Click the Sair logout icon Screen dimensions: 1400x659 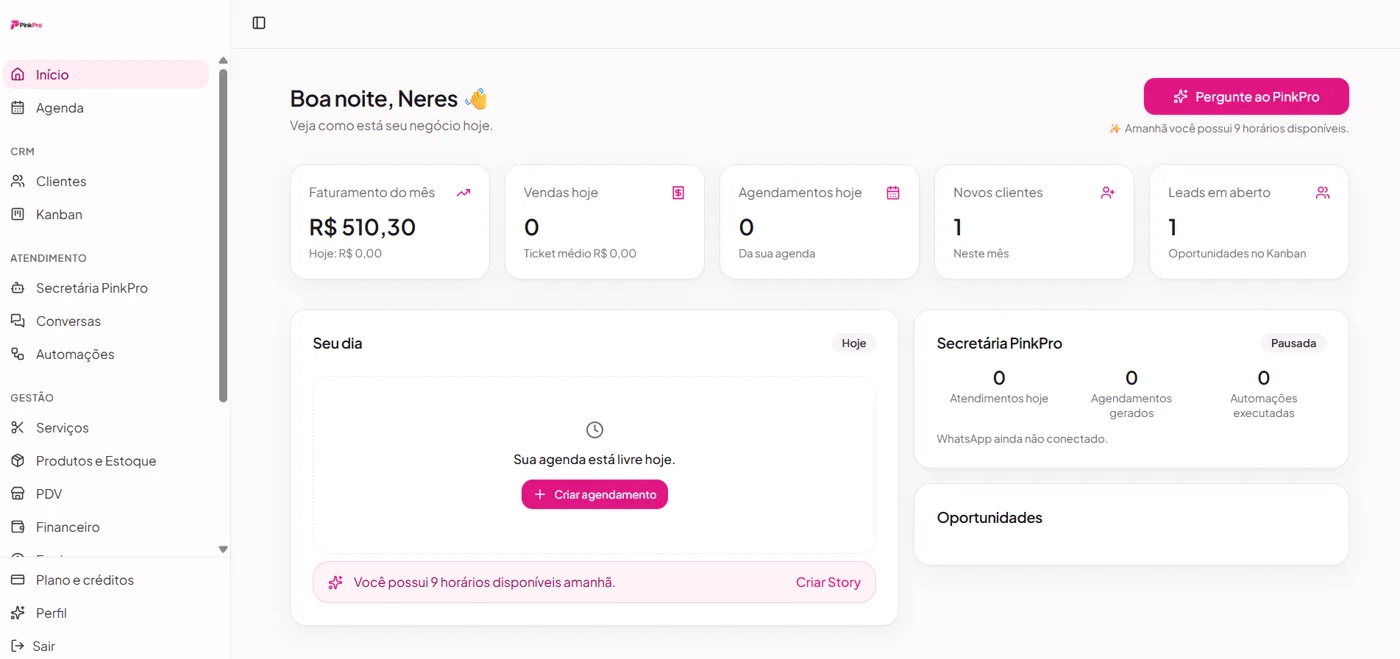click(17, 646)
